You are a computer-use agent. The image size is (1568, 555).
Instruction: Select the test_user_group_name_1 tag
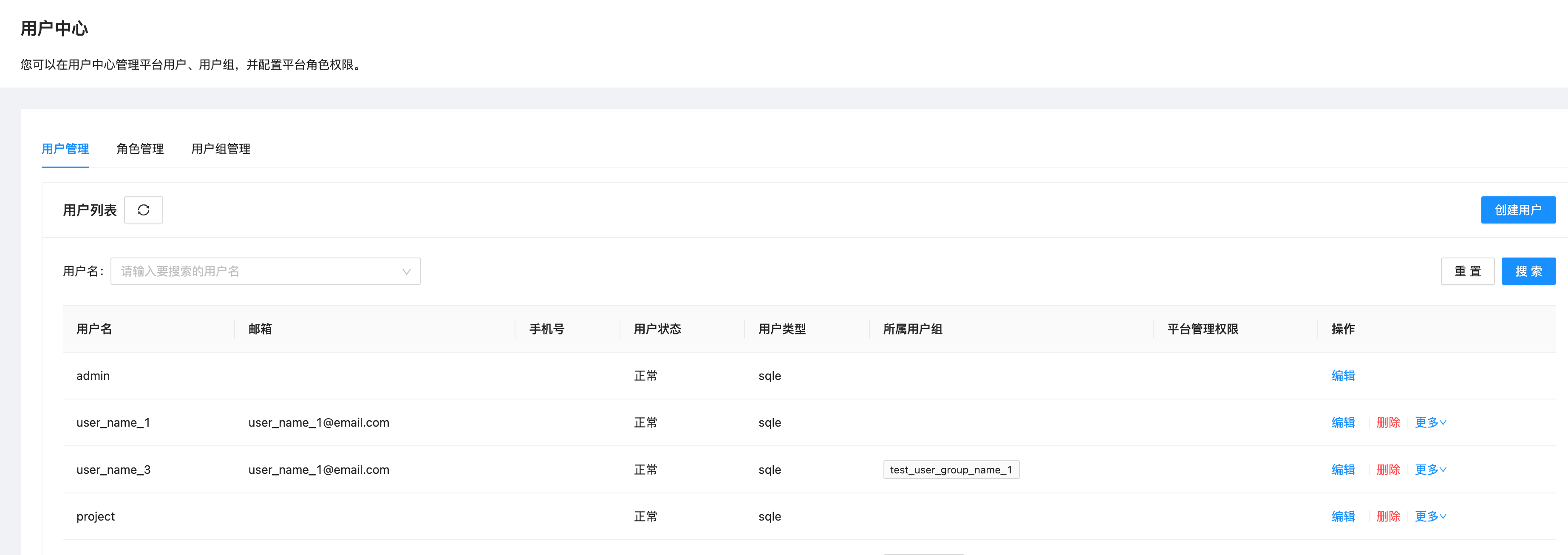click(x=951, y=469)
